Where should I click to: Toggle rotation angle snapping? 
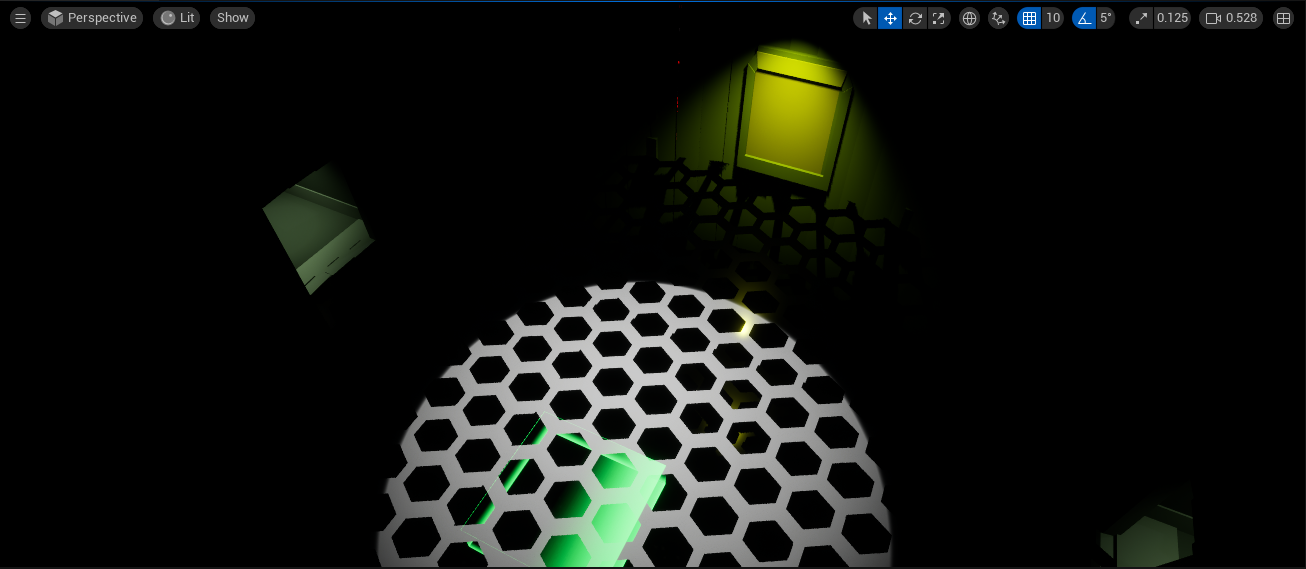point(1084,18)
